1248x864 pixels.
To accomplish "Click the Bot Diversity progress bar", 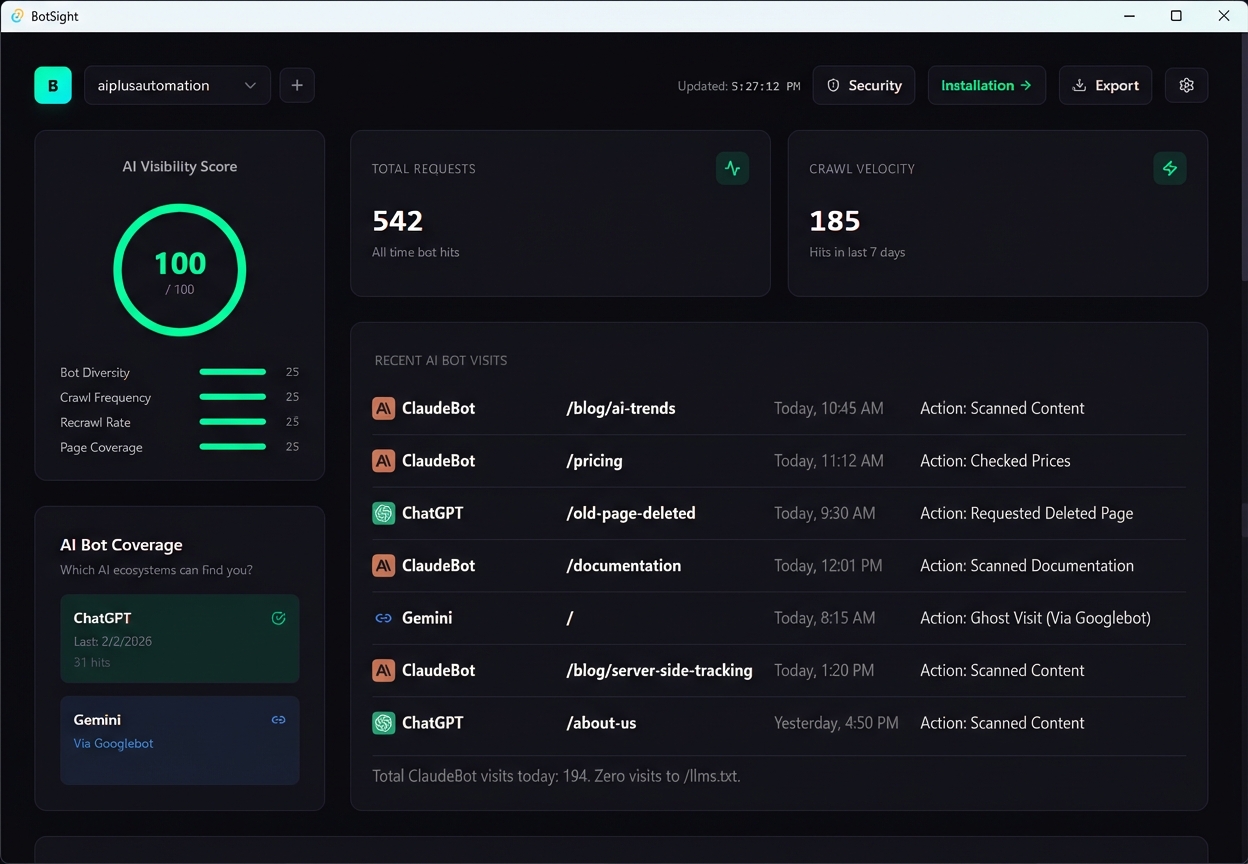I will pyautogui.click(x=232, y=371).
